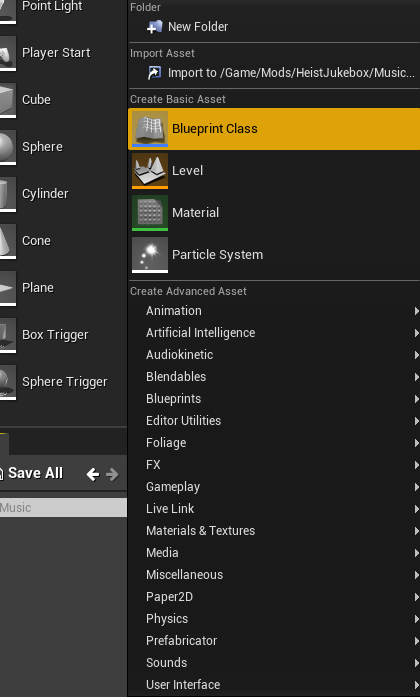Image resolution: width=420 pixels, height=697 pixels.
Task: Expand the Gameplay submenu
Action: pos(274,487)
